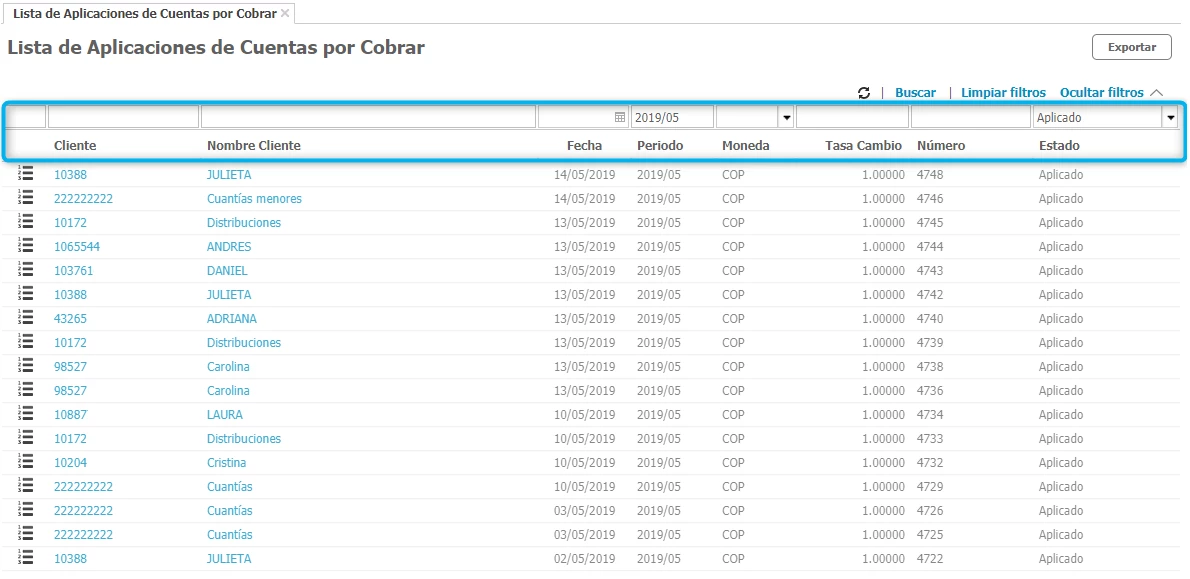Open the Moneda filter dropdown
This screenshot has height=579, width=1190.
tap(786, 118)
